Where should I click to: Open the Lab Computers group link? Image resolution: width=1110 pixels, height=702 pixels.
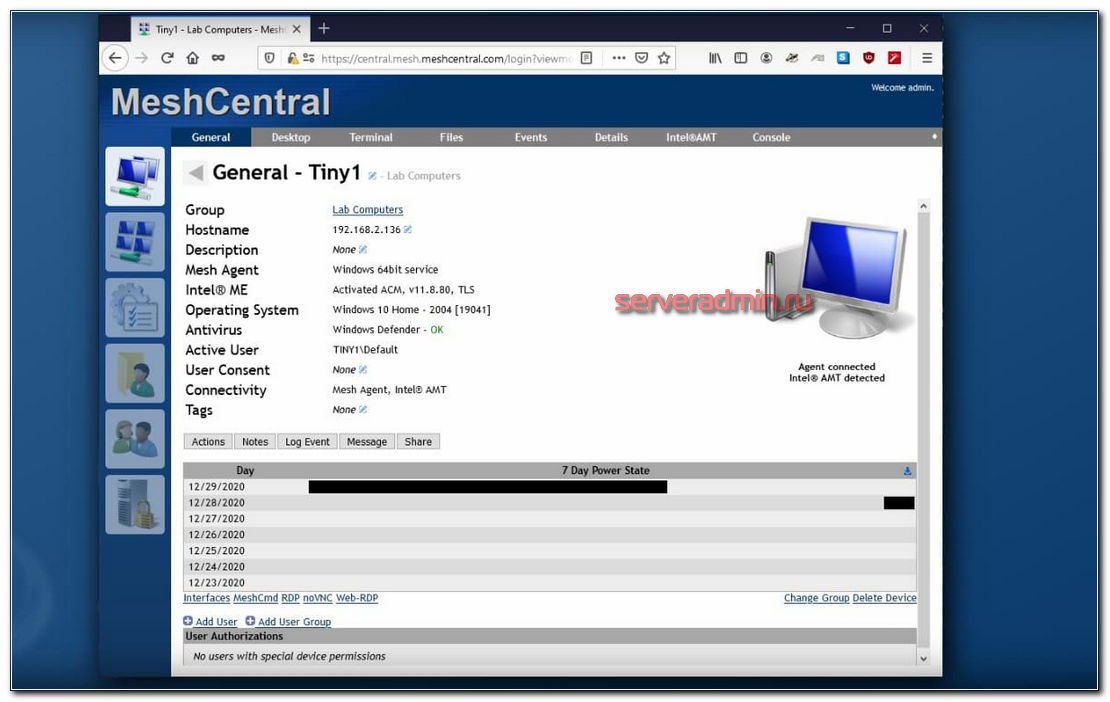pos(367,210)
